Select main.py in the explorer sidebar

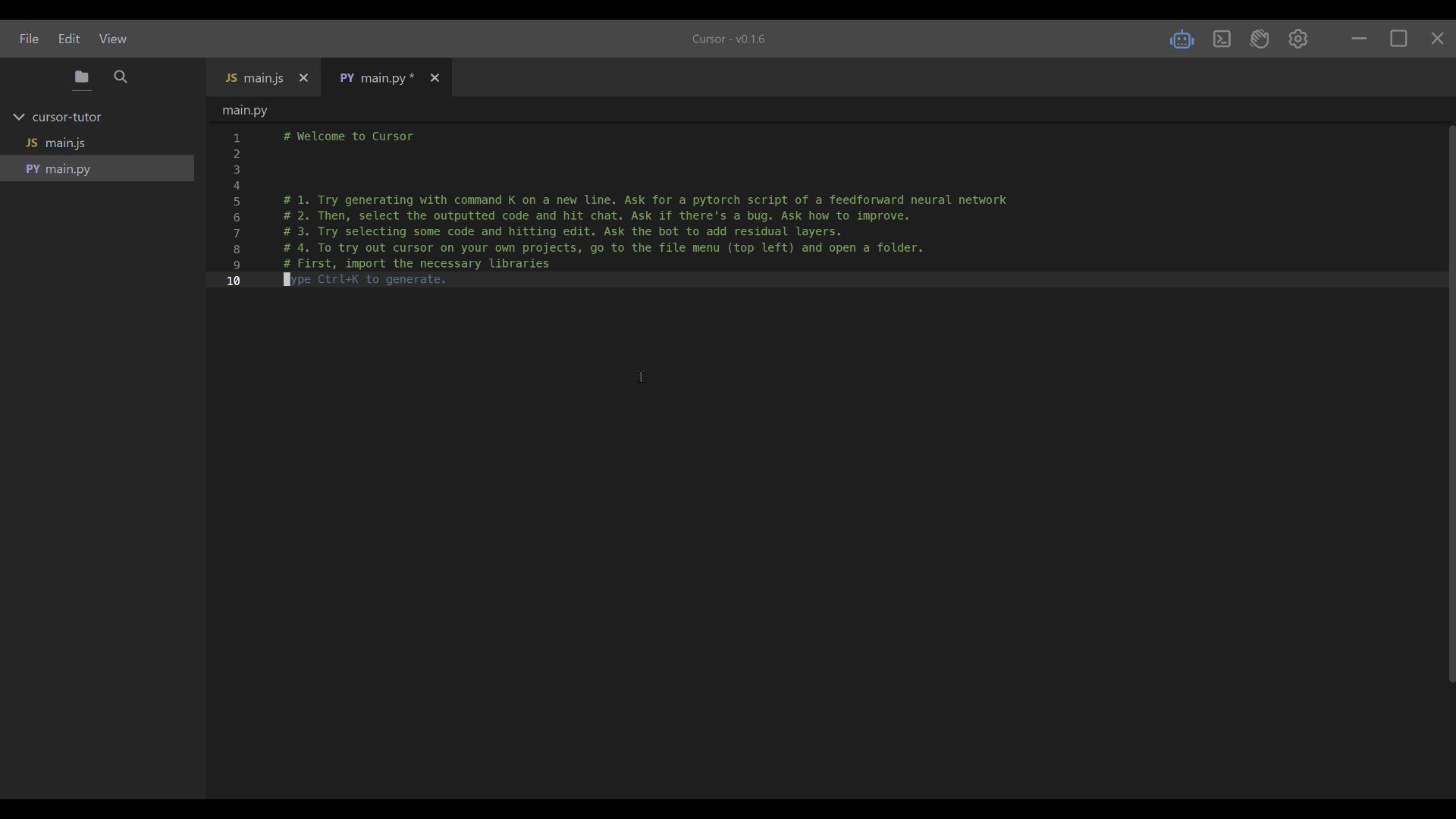pyautogui.click(x=67, y=168)
